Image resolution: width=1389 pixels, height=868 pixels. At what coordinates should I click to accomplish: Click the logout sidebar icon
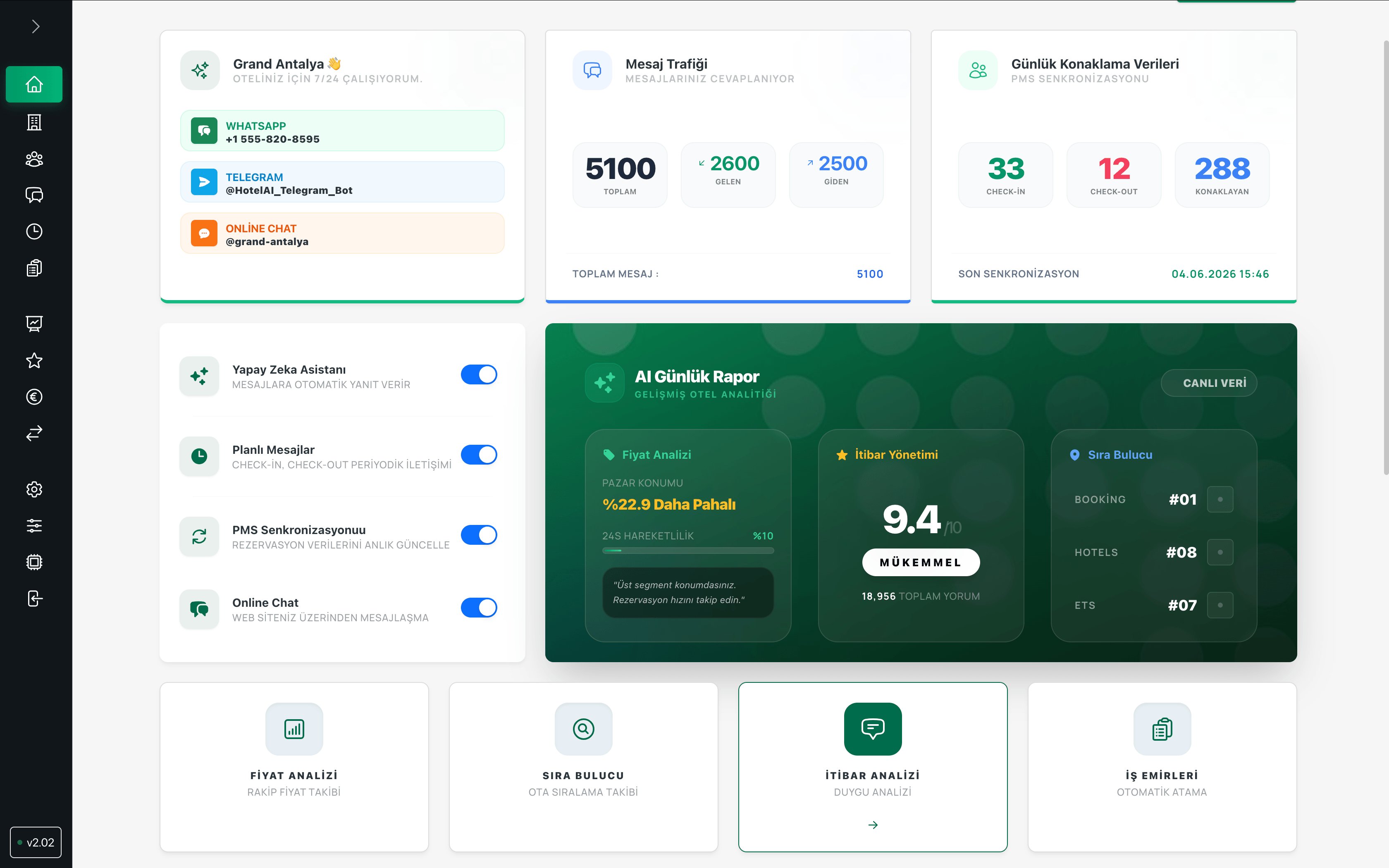34,598
